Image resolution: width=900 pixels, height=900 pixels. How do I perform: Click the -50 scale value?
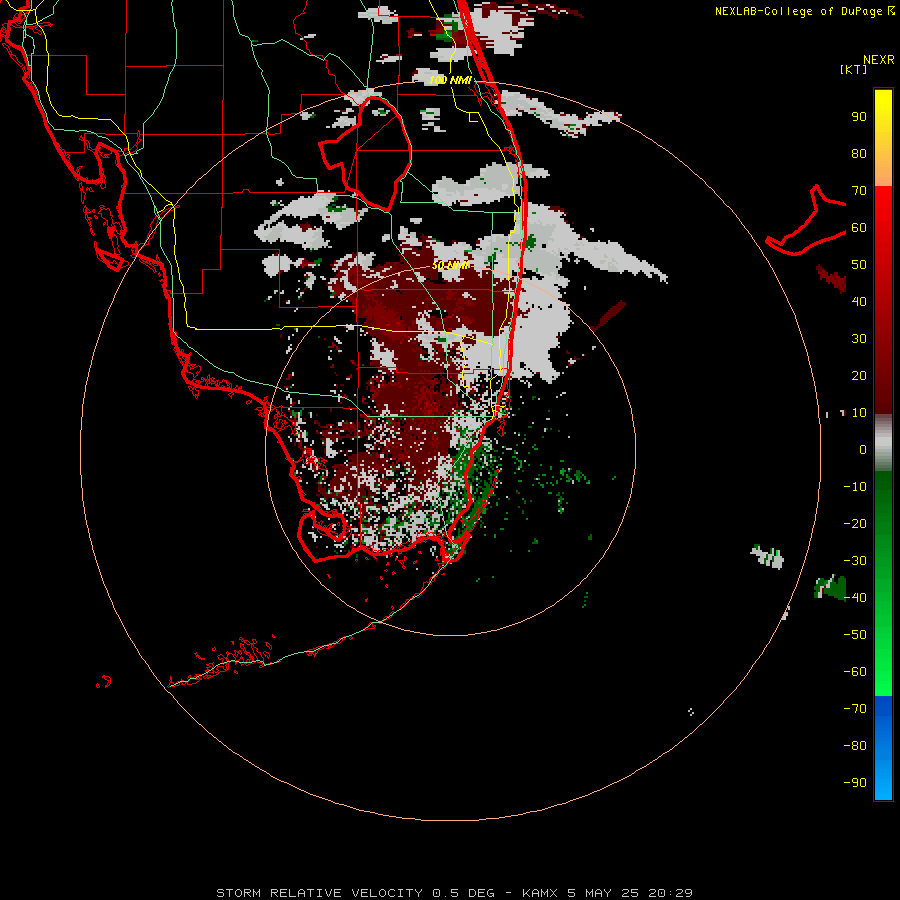point(855,634)
